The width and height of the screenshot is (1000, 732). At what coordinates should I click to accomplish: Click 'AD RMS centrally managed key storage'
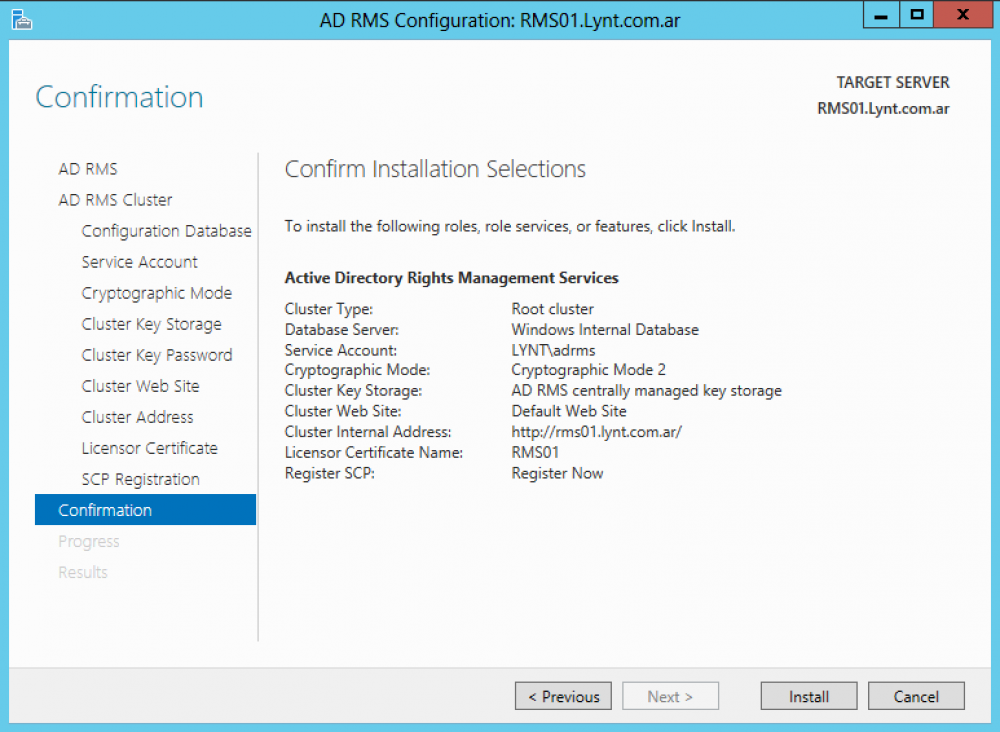coord(647,391)
